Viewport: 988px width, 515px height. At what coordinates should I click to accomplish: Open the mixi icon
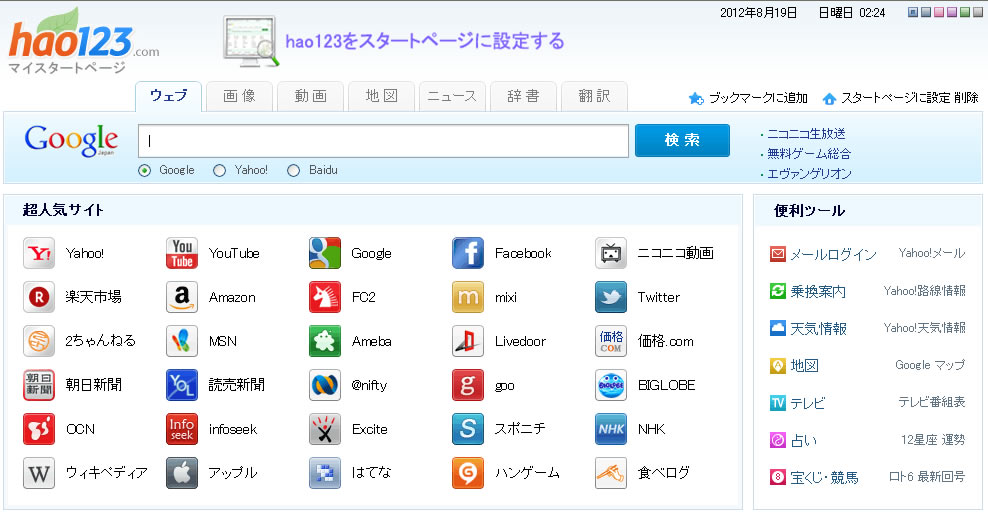(468, 297)
